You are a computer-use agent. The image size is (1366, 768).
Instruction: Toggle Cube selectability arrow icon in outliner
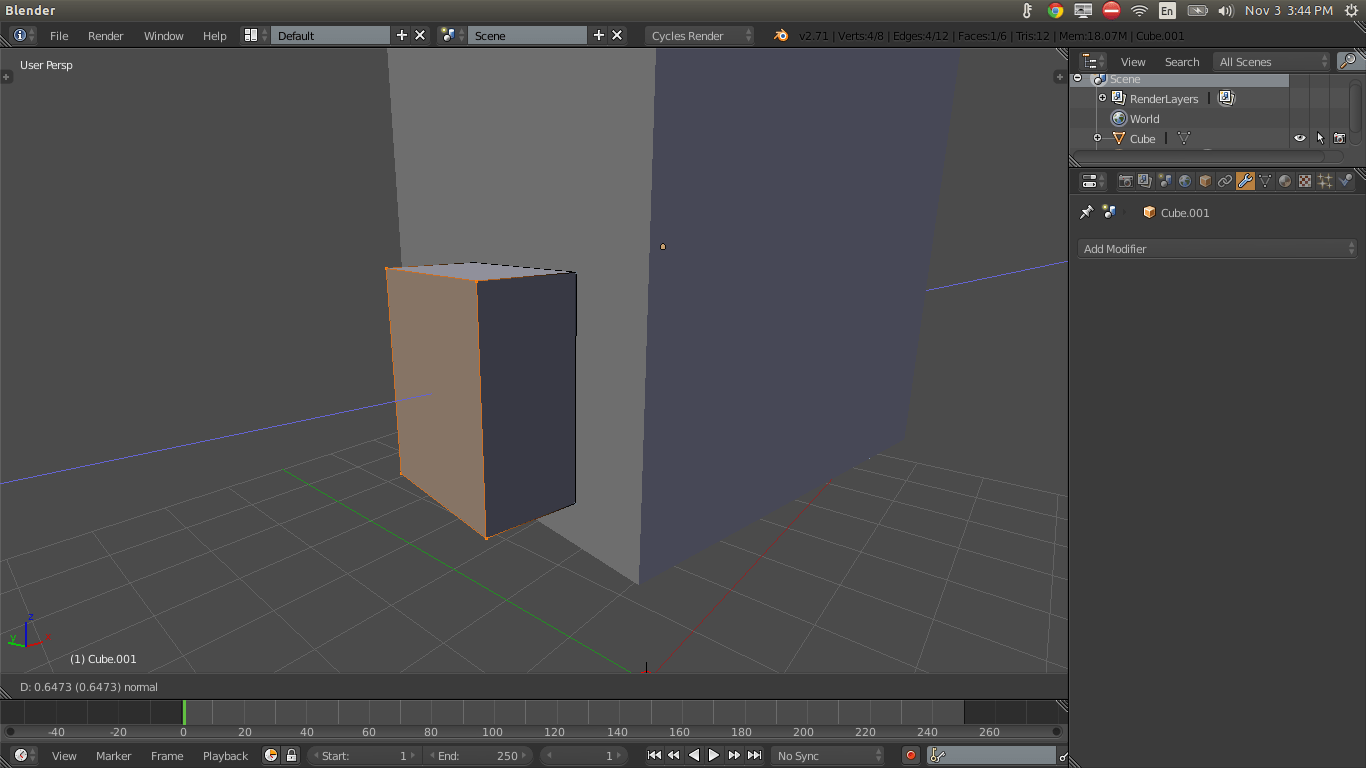[x=1320, y=137]
